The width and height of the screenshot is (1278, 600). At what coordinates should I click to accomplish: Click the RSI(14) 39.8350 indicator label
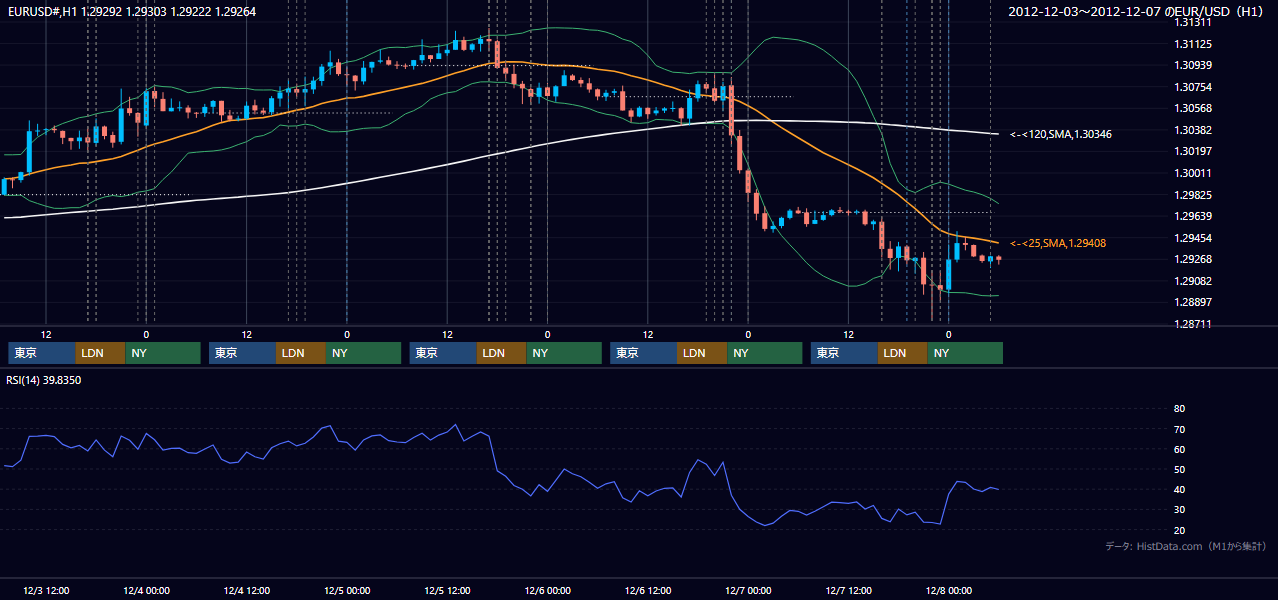(44, 380)
